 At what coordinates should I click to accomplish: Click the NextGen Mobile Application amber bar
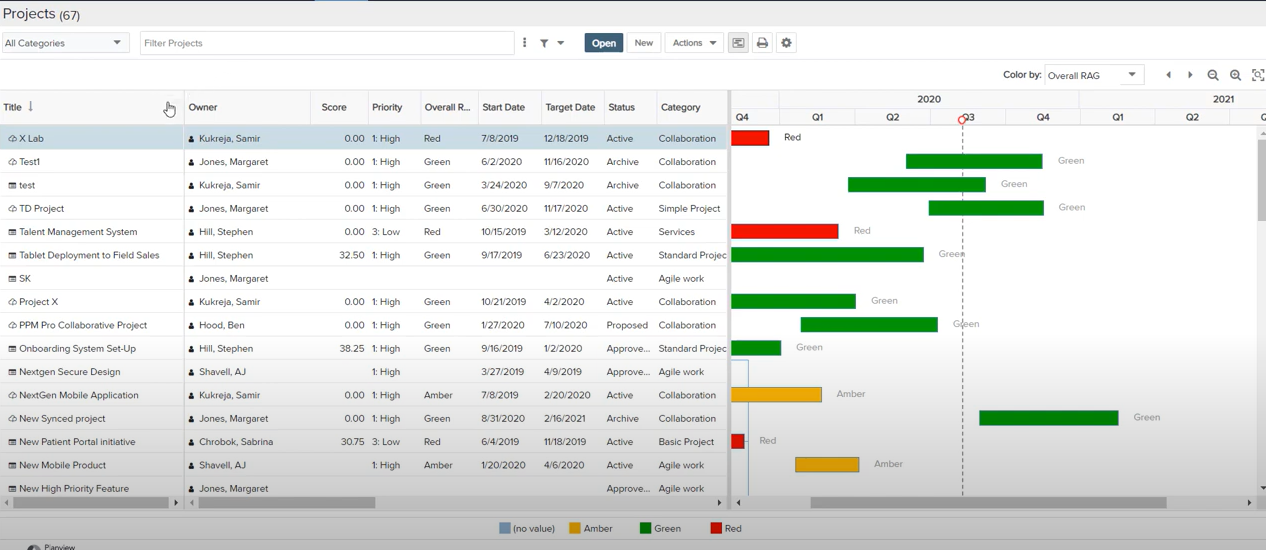tap(776, 395)
